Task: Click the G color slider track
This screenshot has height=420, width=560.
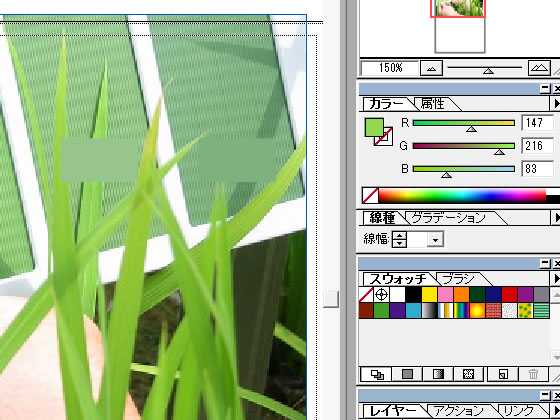Action: [x=464, y=146]
